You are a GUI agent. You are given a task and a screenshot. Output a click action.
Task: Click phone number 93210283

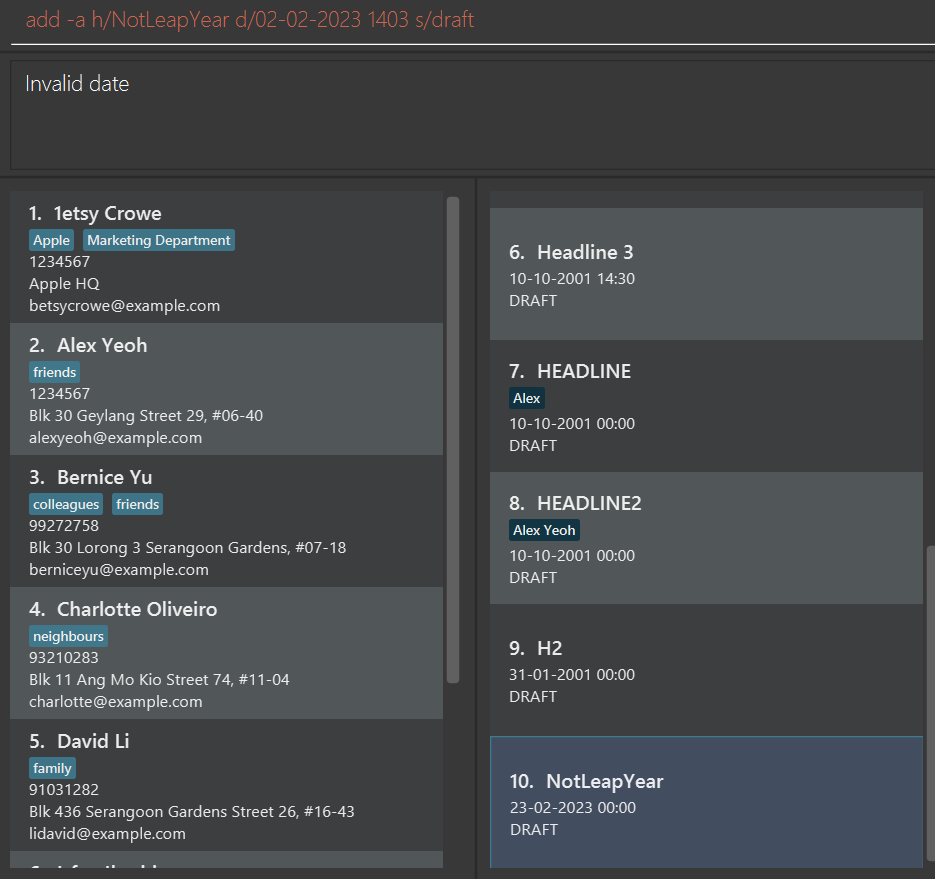click(x=64, y=658)
